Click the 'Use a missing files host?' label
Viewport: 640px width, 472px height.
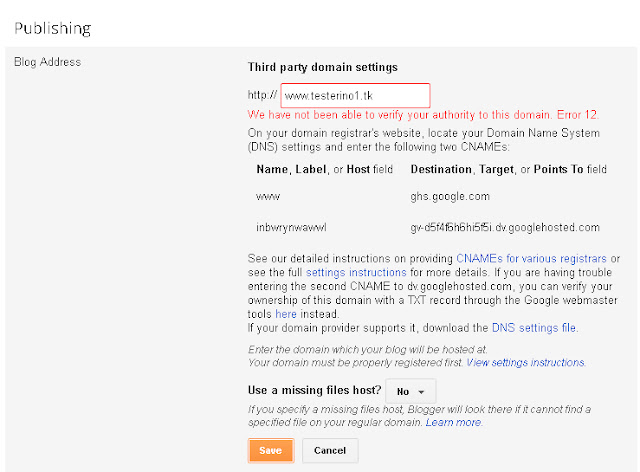[314, 390]
